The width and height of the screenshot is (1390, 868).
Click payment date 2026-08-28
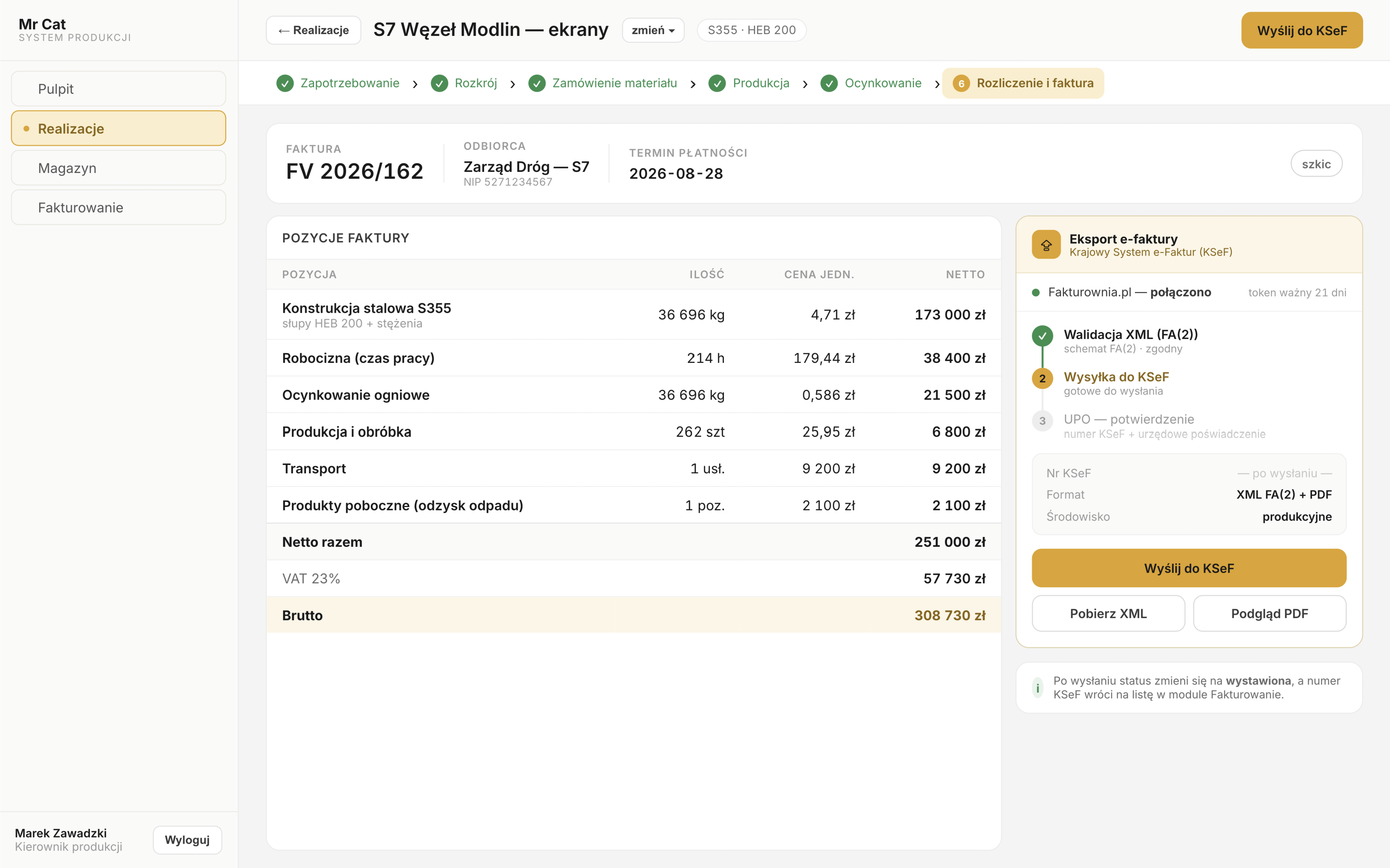click(x=676, y=173)
